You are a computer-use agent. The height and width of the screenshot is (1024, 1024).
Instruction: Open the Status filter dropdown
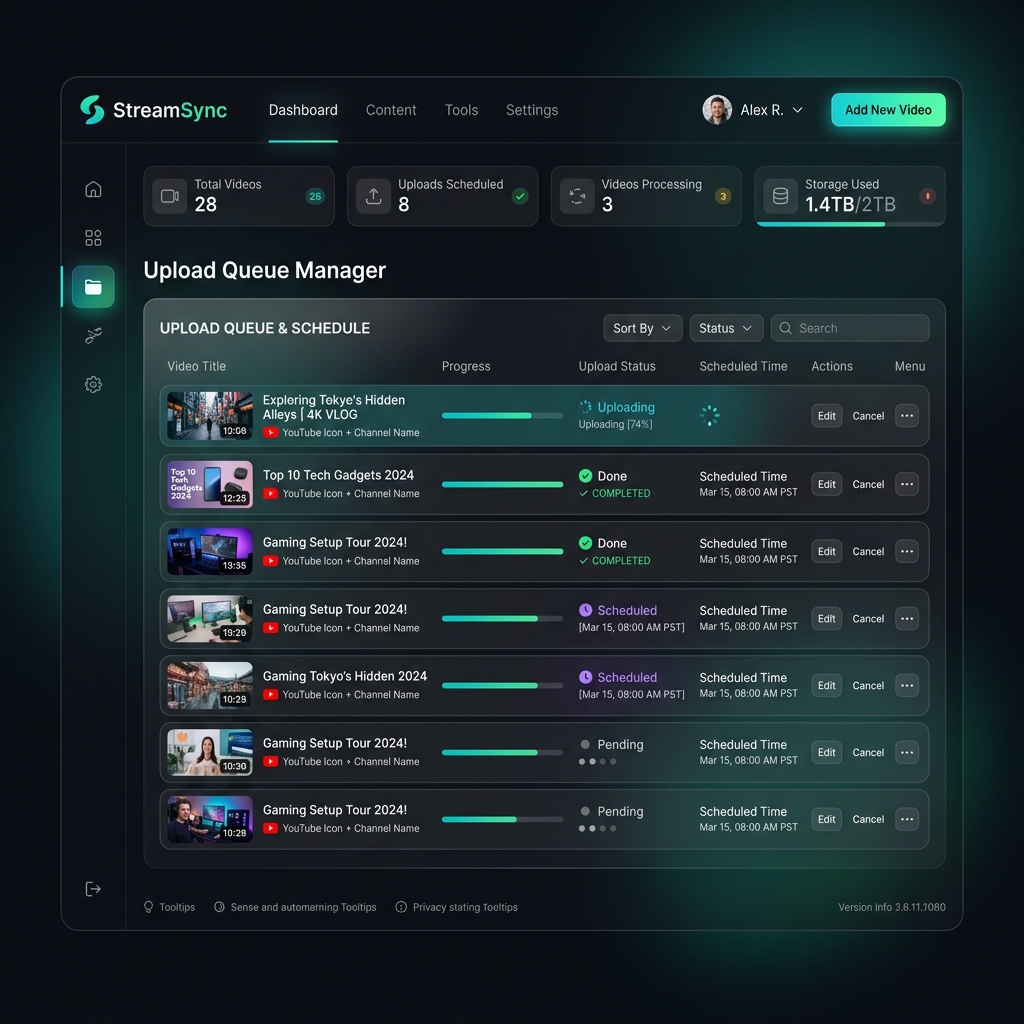click(726, 328)
